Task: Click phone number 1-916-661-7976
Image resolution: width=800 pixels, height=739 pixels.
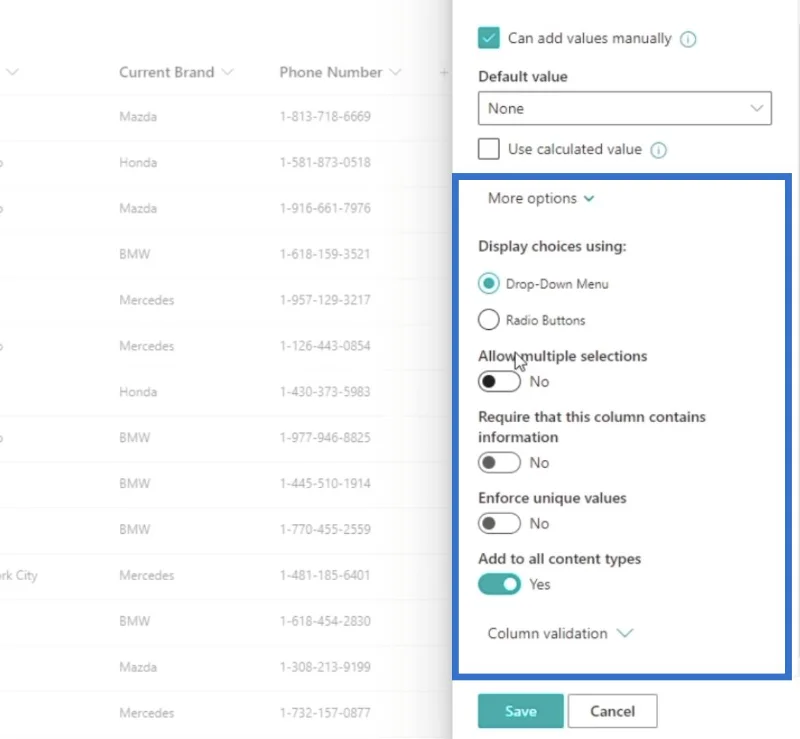Action: [325, 208]
